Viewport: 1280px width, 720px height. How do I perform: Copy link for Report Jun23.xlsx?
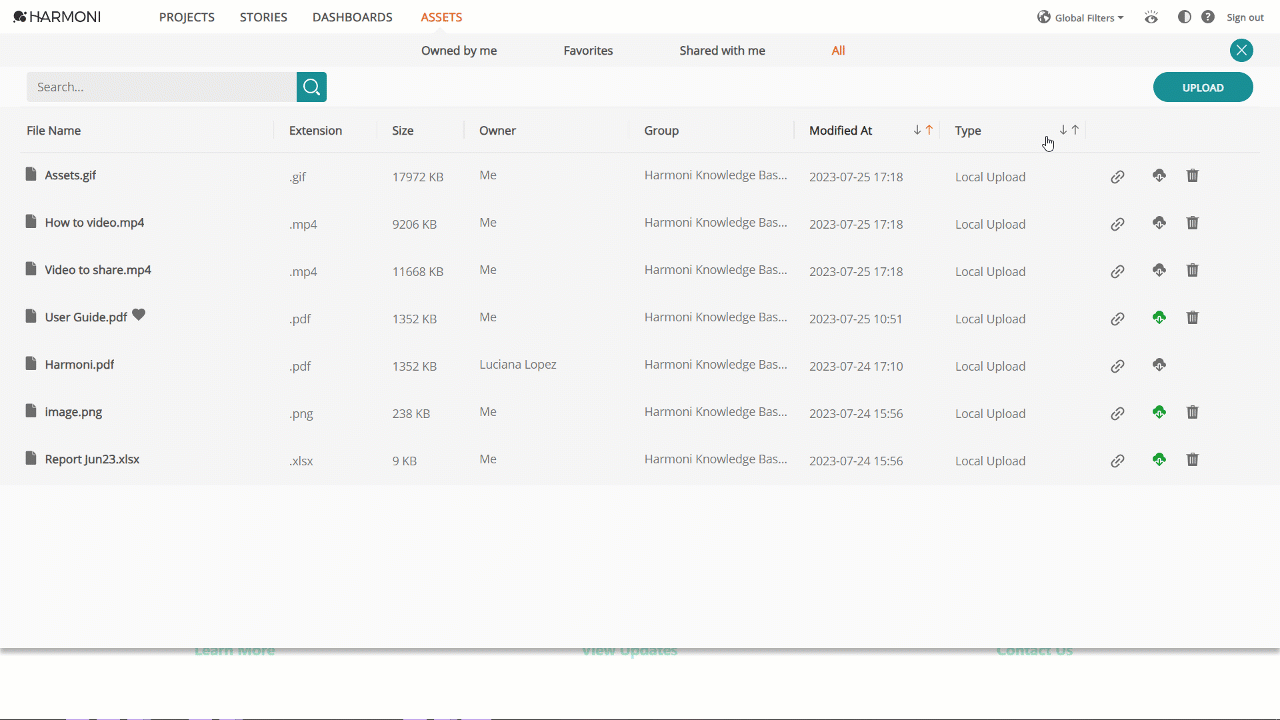point(1118,461)
